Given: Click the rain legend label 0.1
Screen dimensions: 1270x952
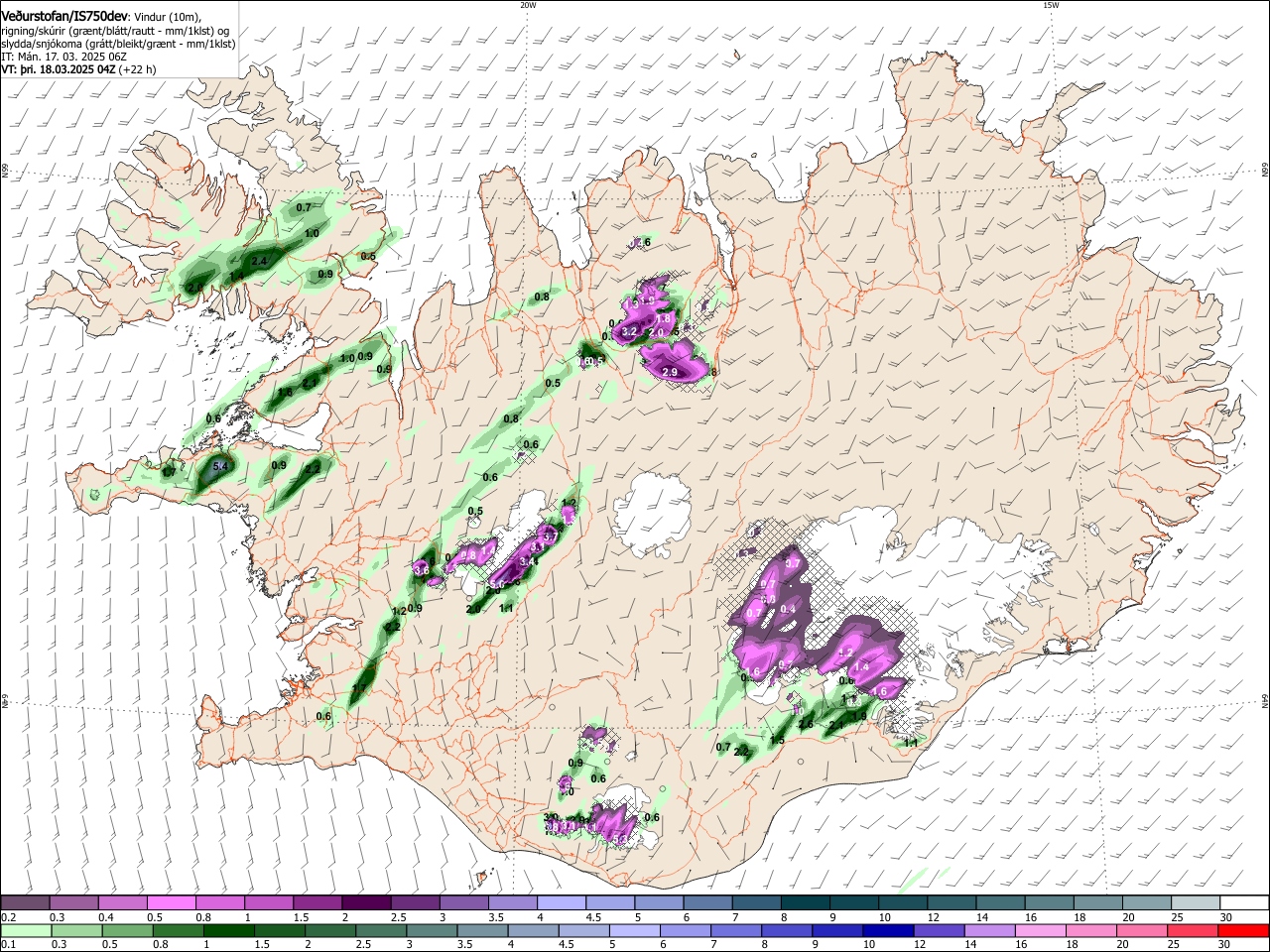Looking at the screenshot, I should point(8,945).
